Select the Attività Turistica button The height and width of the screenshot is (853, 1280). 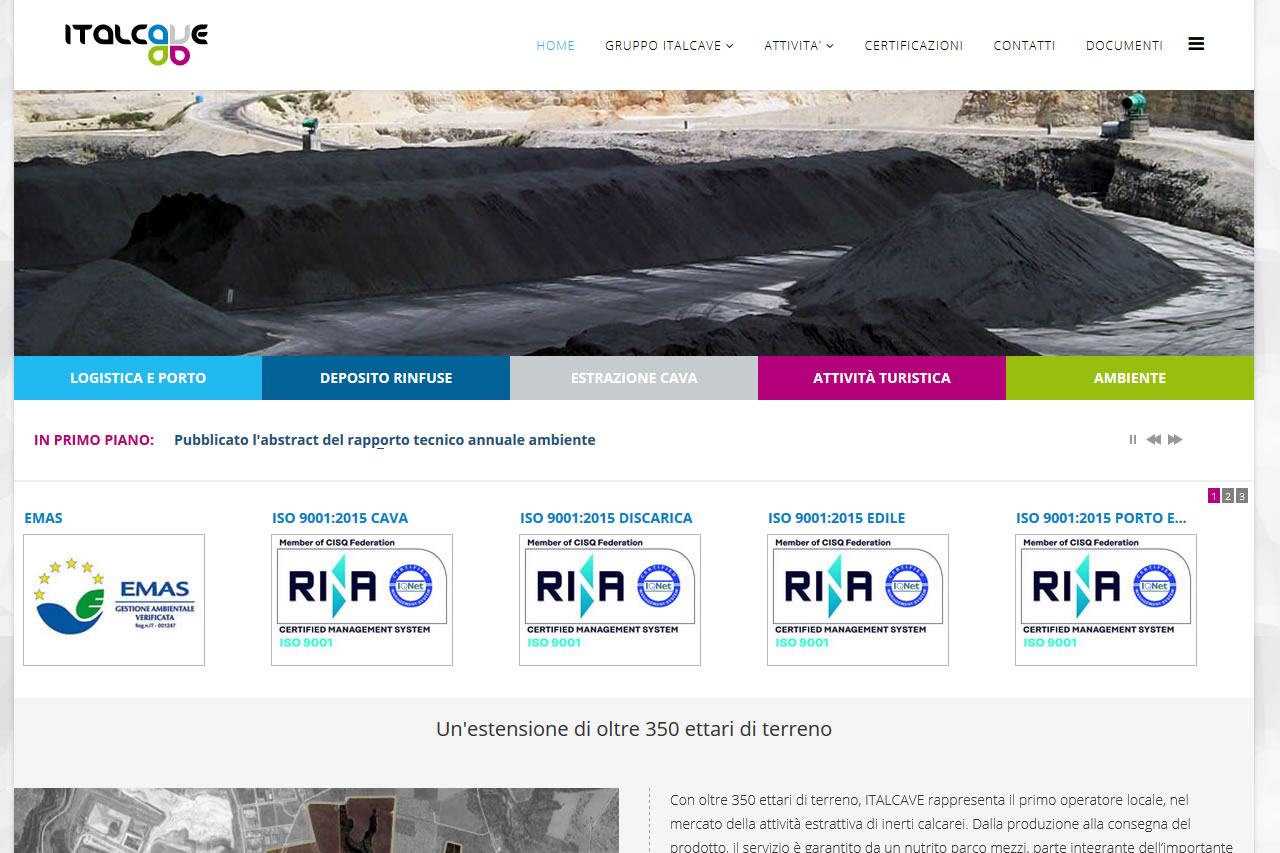tap(882, 378)
